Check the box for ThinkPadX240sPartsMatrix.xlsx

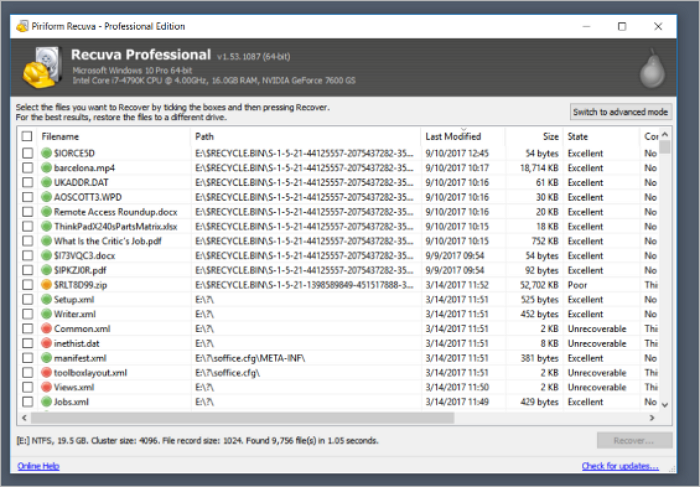pyautogui.click(x=28, y=226)
